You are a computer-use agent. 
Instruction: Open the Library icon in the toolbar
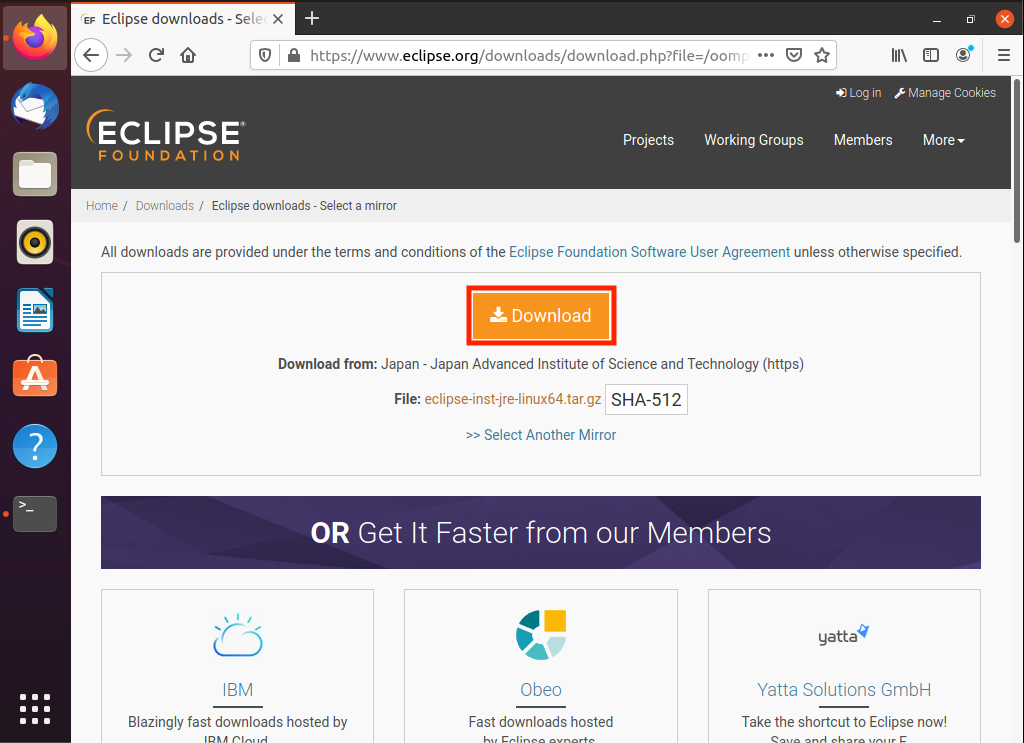coord(899,55)
